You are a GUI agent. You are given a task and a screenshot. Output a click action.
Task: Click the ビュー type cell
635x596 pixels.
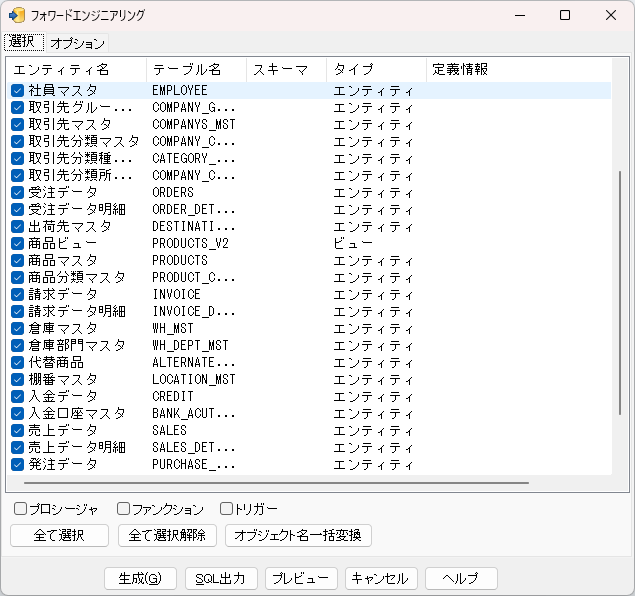(352, 243)
